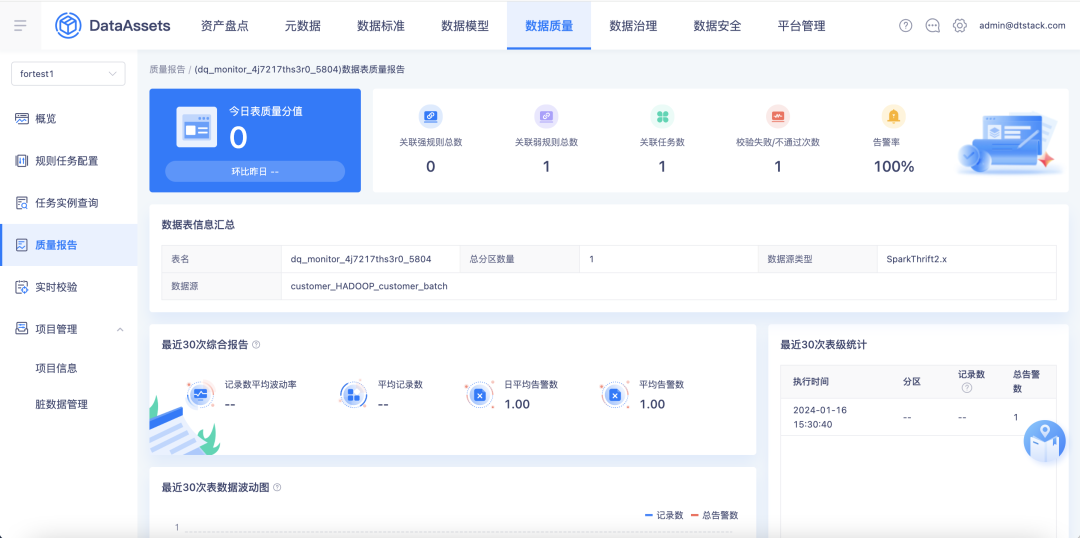This screenshot has width=1080, height=538.
Task: Open the 元数据 top menu
Action: (303, 26)
